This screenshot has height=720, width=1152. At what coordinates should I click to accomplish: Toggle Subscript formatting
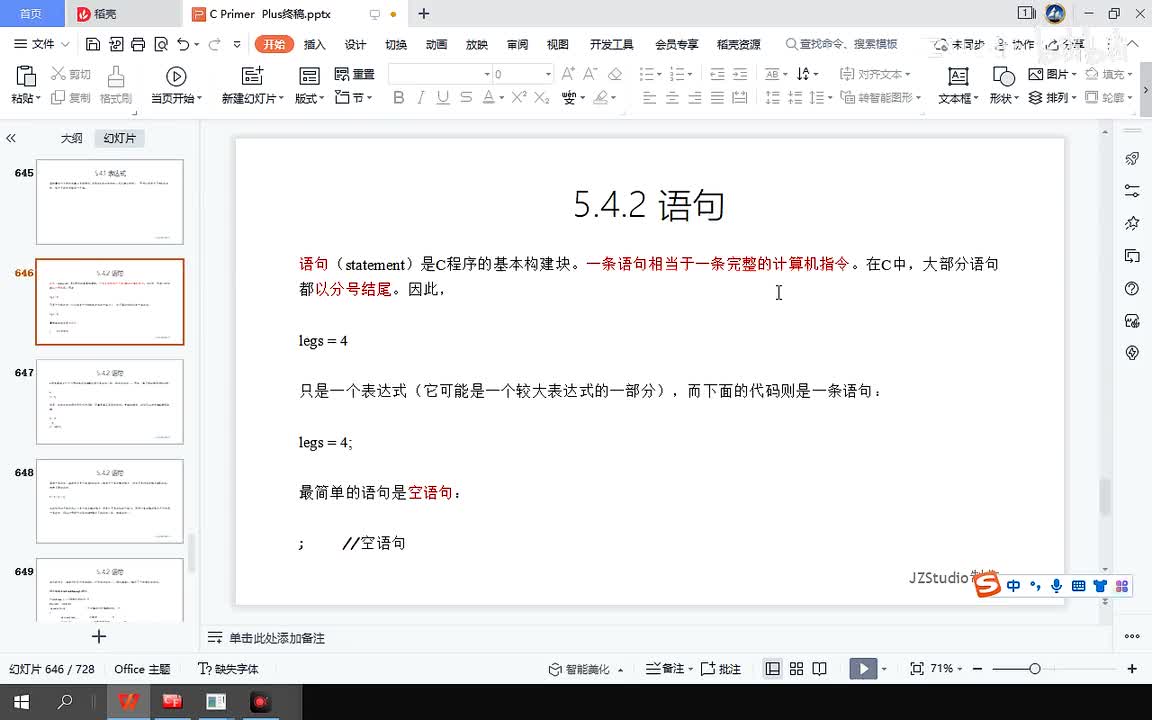[x=542, y=97]
